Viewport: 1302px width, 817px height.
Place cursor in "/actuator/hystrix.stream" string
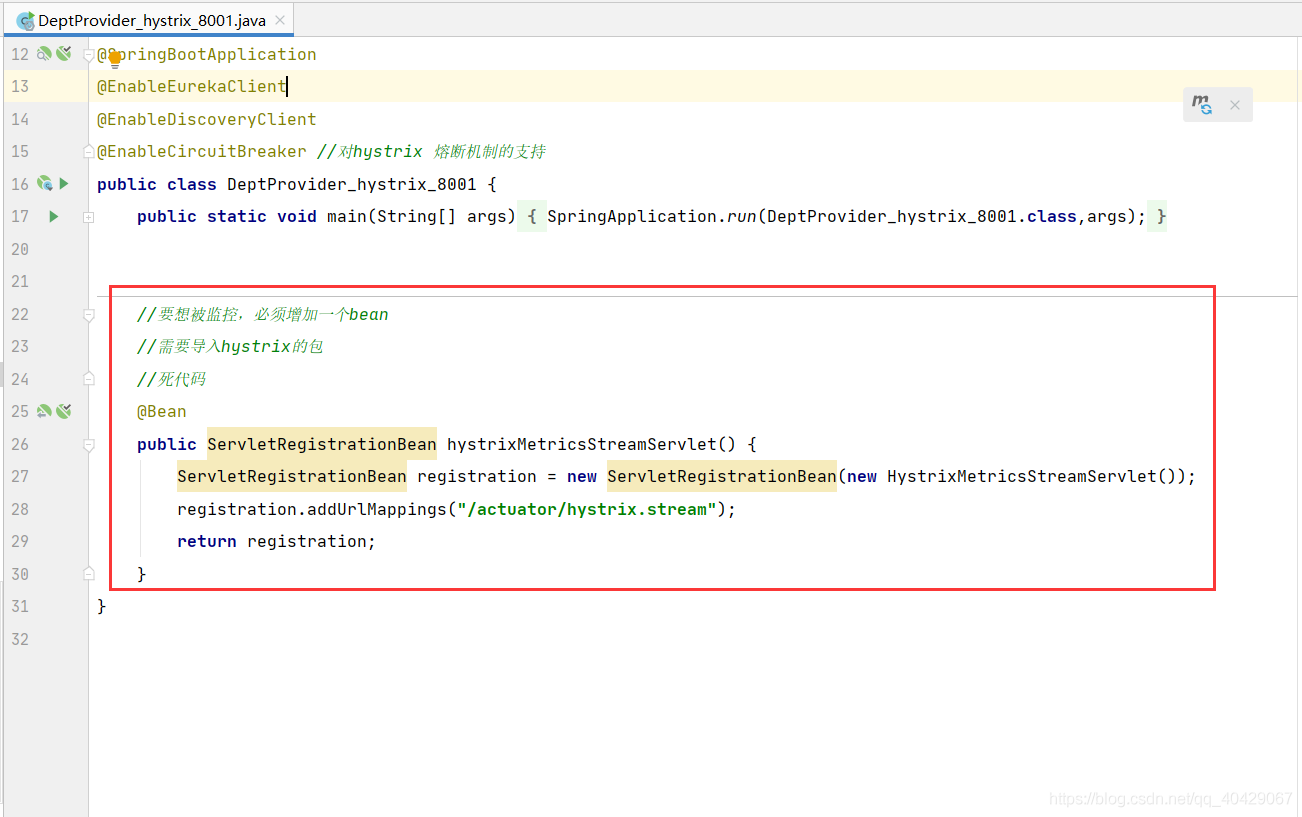[588, 509]
